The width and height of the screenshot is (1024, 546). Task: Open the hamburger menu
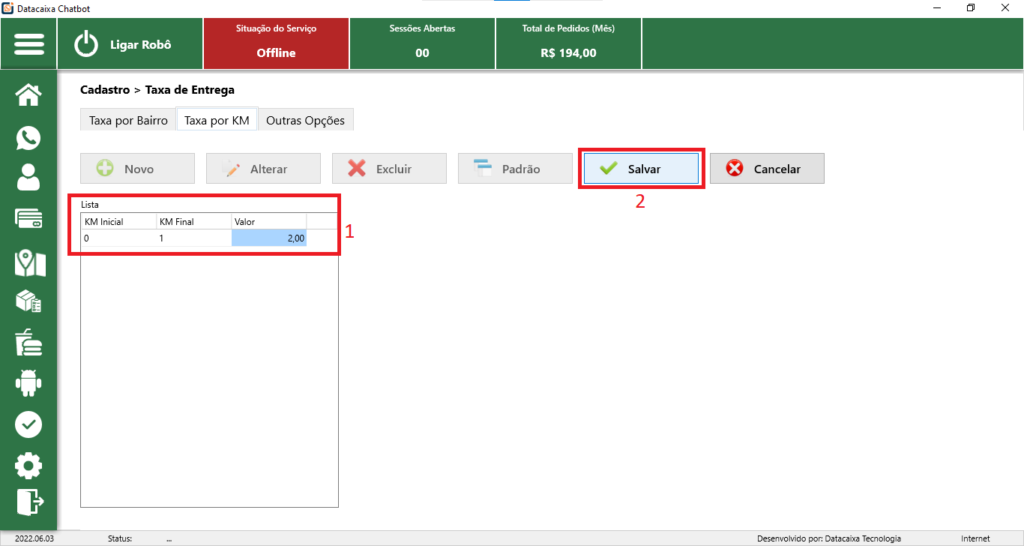[29, 45]
